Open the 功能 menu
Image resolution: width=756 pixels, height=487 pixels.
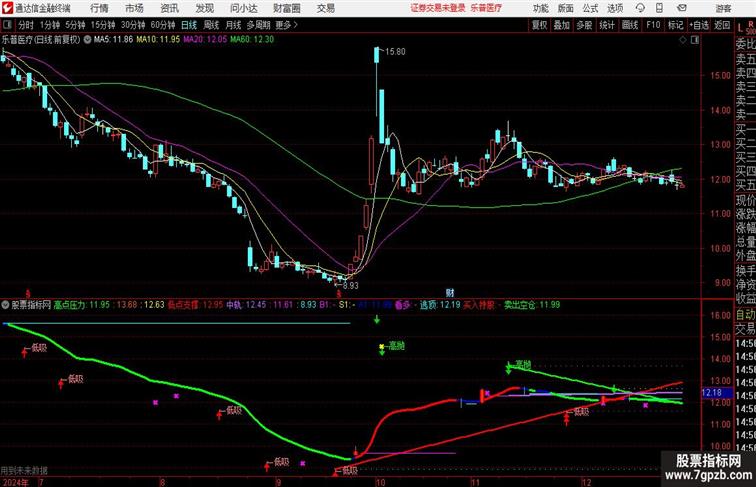point(540,8)
